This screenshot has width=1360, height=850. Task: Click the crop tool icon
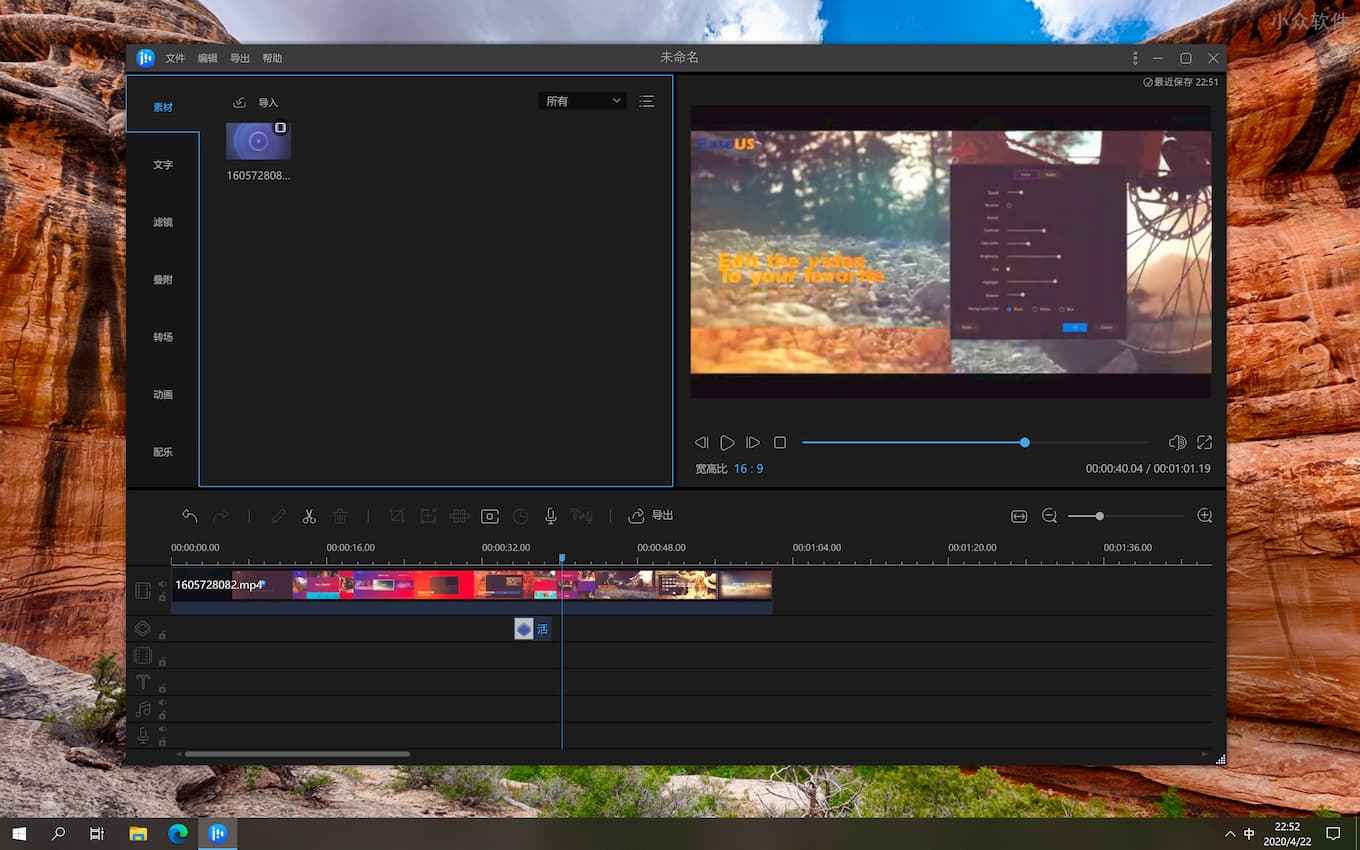[x=397, y=516]
